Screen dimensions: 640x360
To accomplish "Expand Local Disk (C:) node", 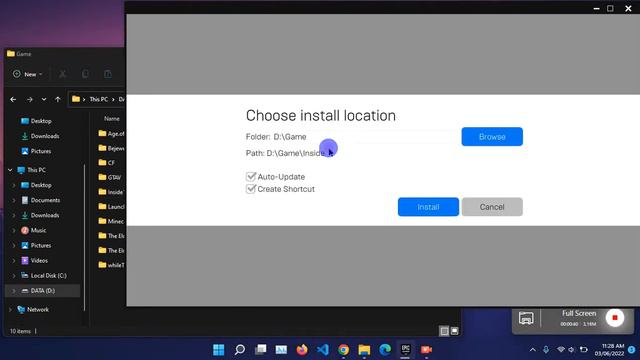I will [x=14, y=276].
